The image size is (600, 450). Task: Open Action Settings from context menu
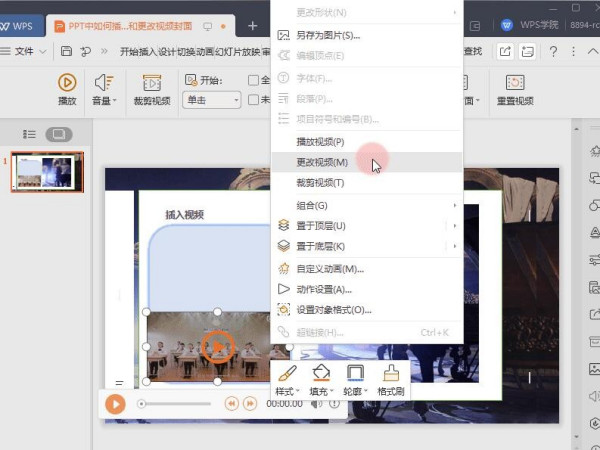(367, 289)
